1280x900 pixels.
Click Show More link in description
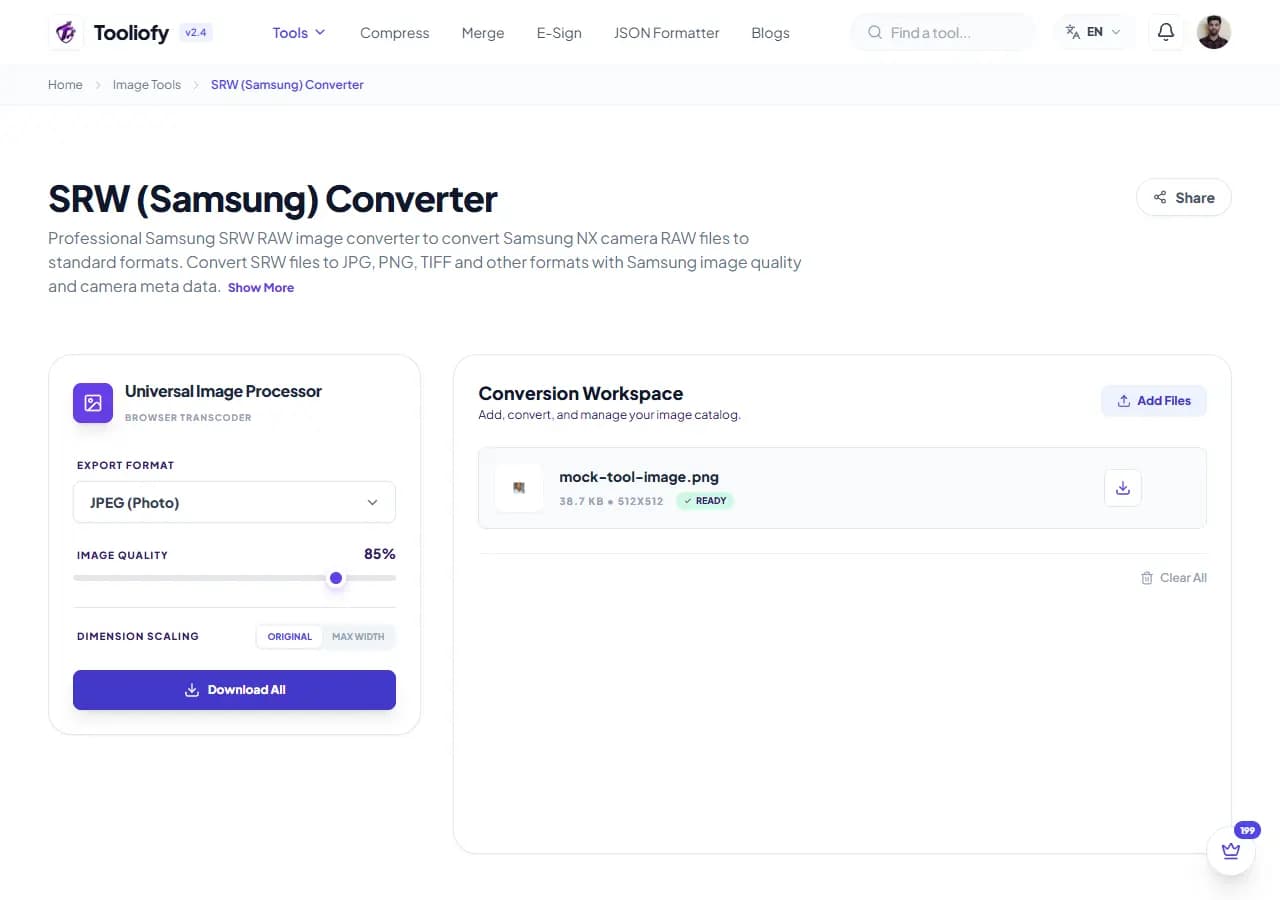click(261, 288)
